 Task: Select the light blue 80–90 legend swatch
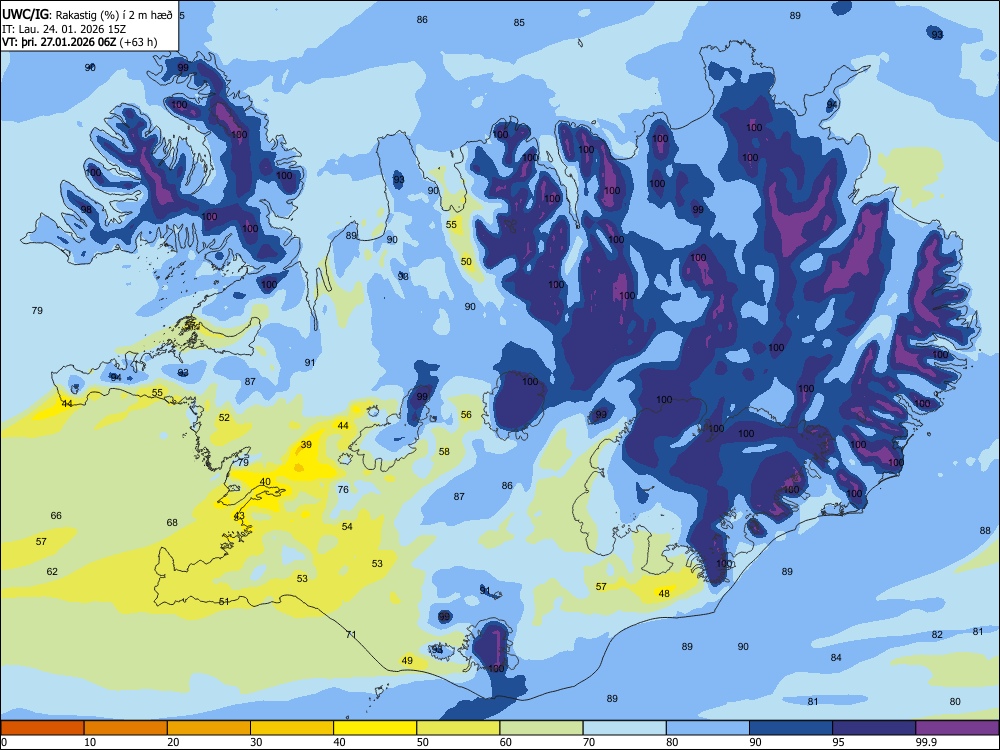click(707, 728)
